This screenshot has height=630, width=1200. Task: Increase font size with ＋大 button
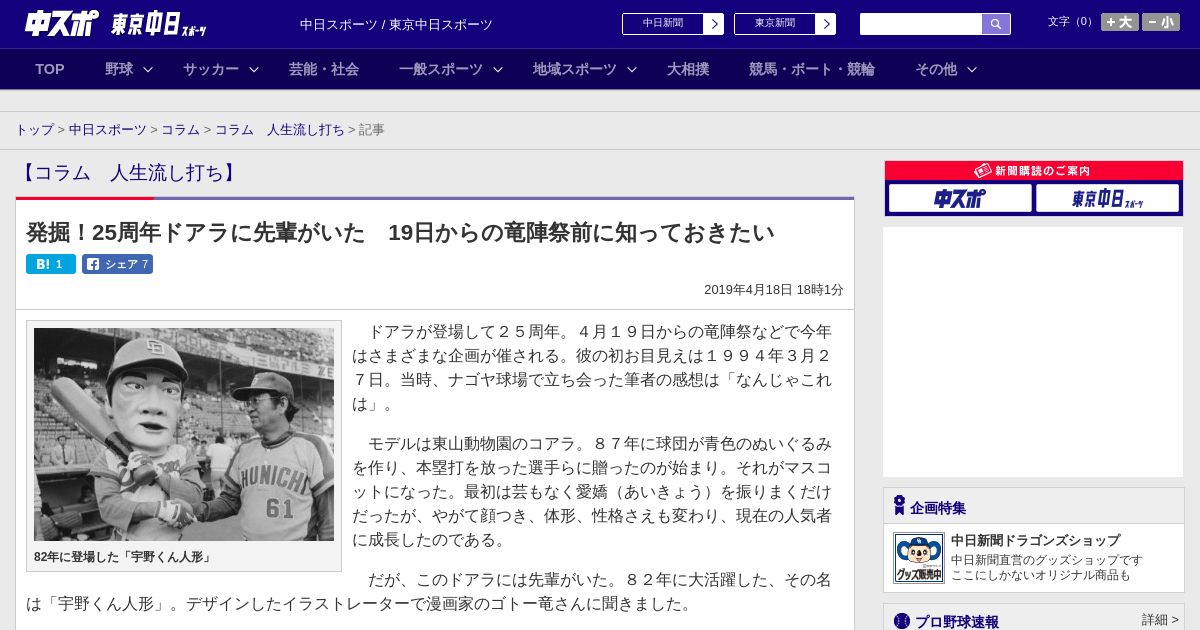coord(1120,22)
